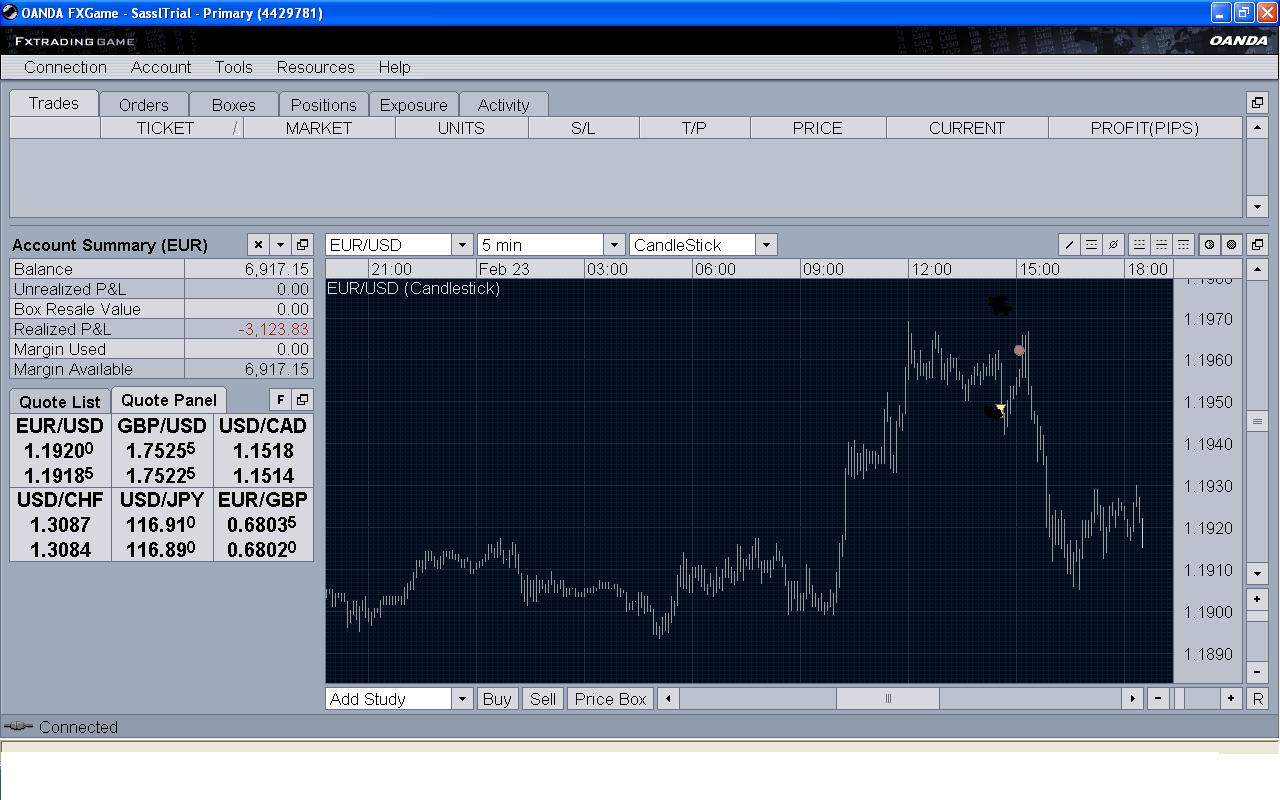Click the slashed-circle erase lines icon
Screen dimensions: 1280x800
(1113, 245)
